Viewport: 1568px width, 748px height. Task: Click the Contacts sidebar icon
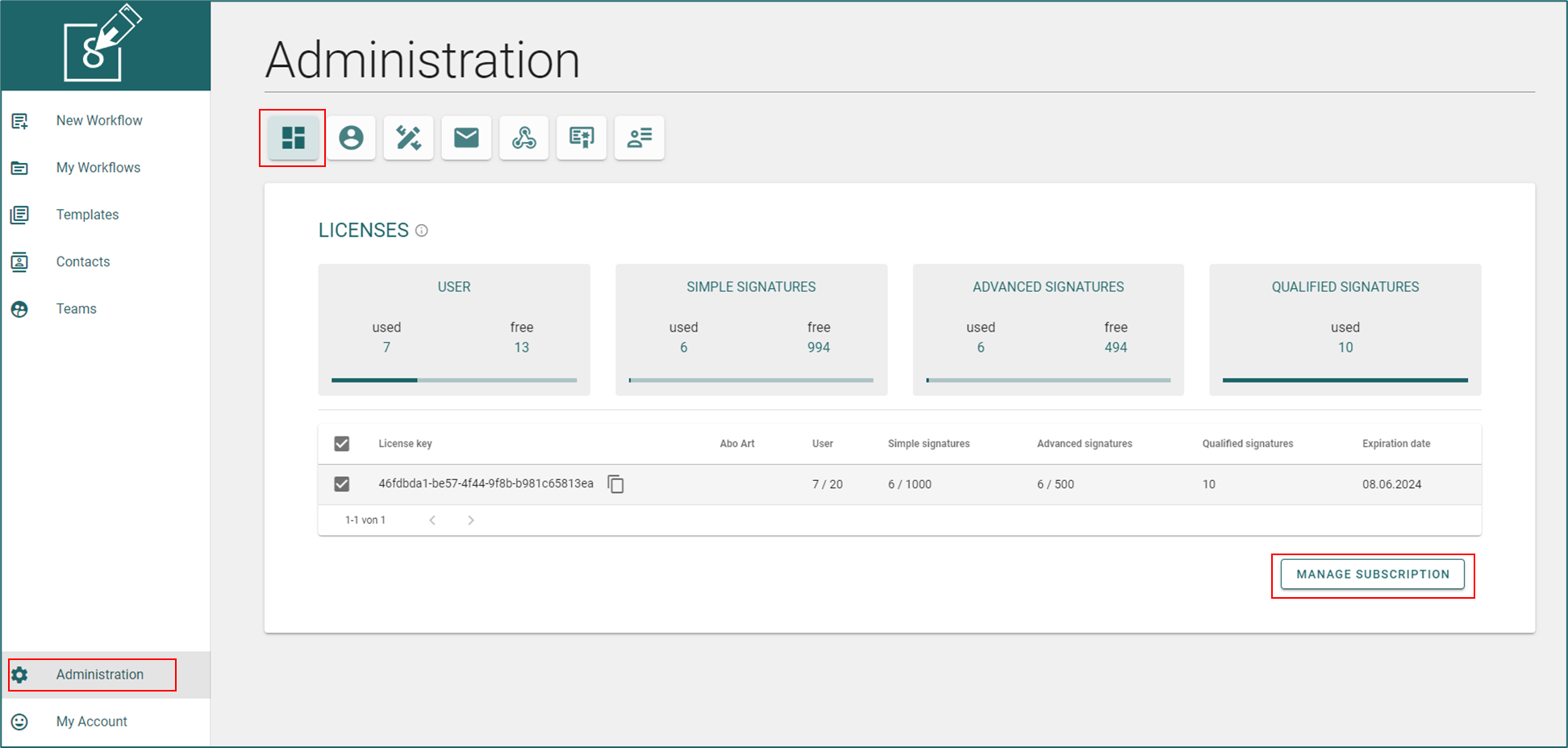(x=19, y=261)
